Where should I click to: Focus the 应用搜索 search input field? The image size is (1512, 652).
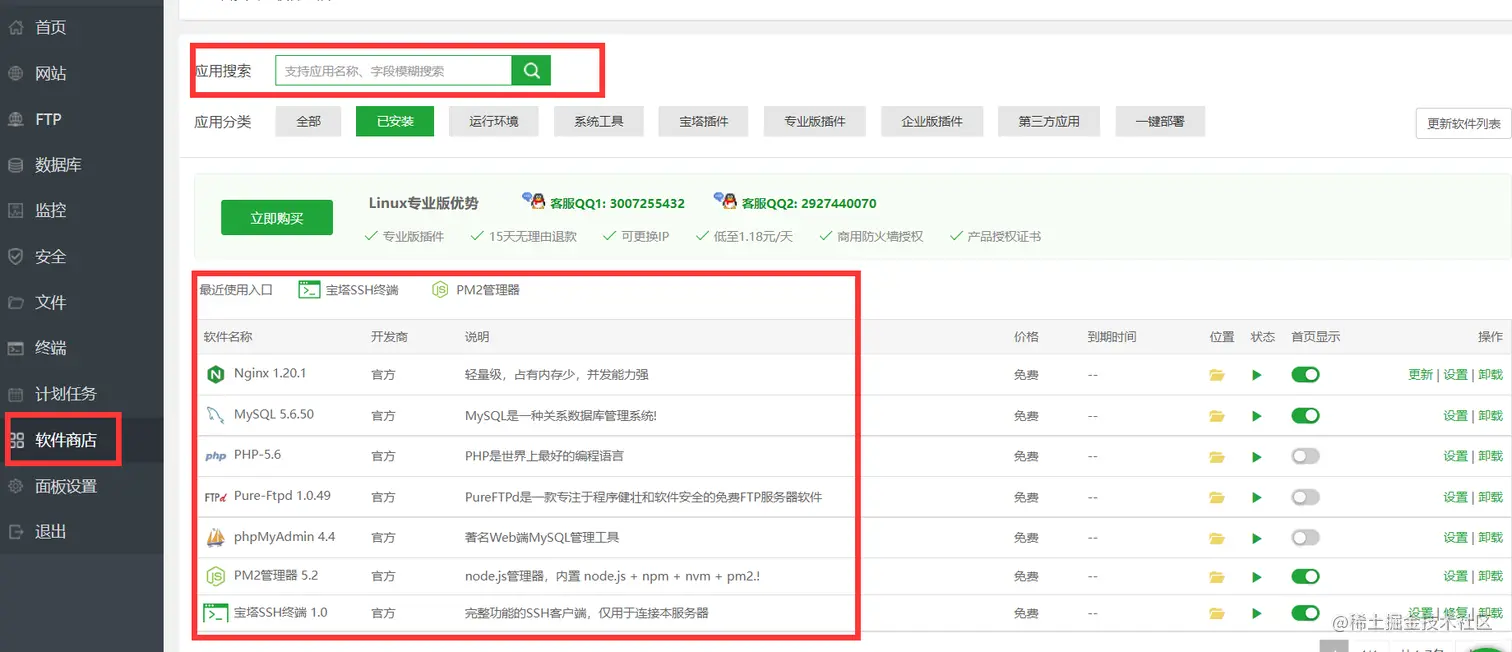[394, 71]
